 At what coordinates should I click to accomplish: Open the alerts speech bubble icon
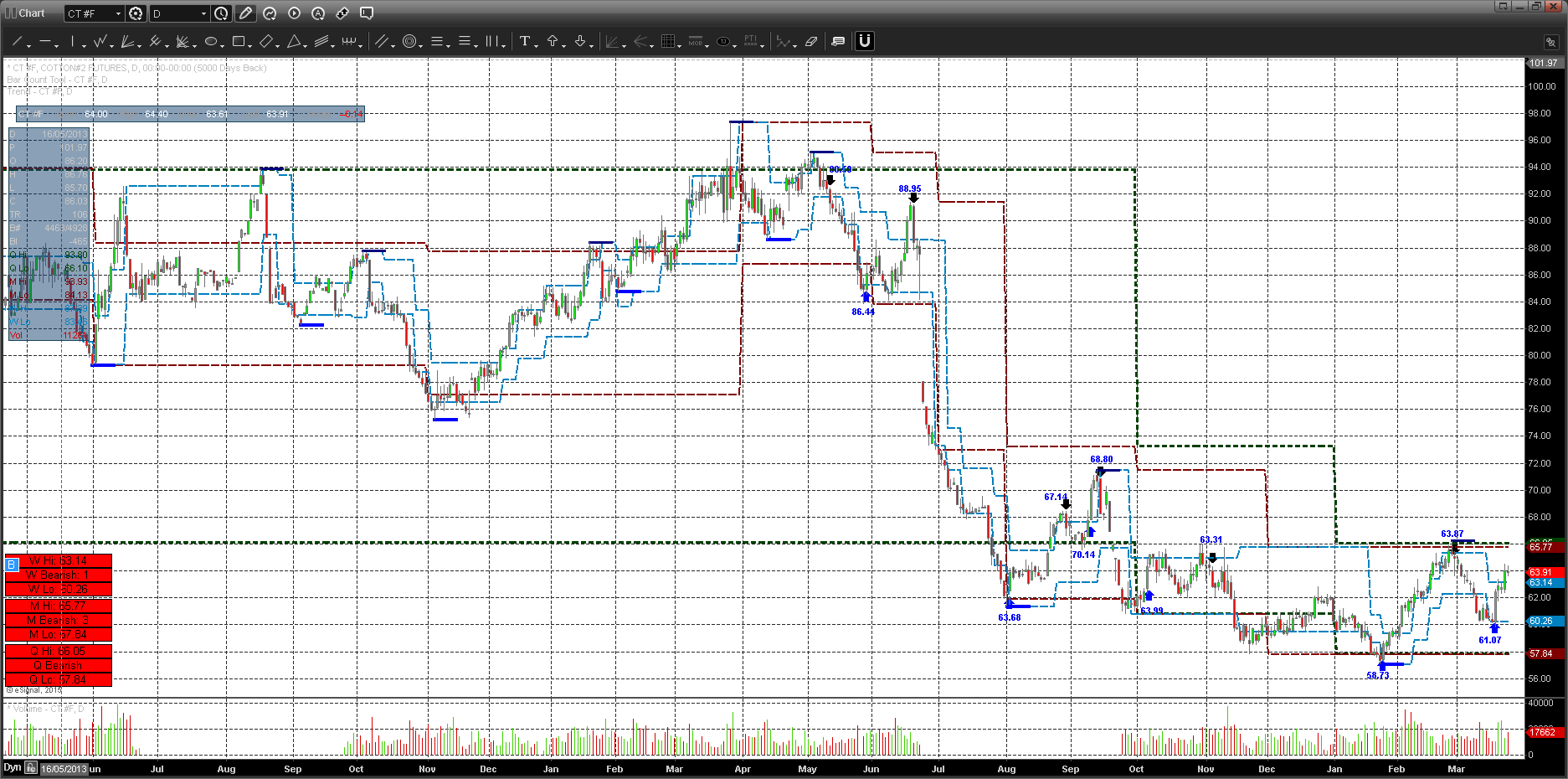(367, 13)
